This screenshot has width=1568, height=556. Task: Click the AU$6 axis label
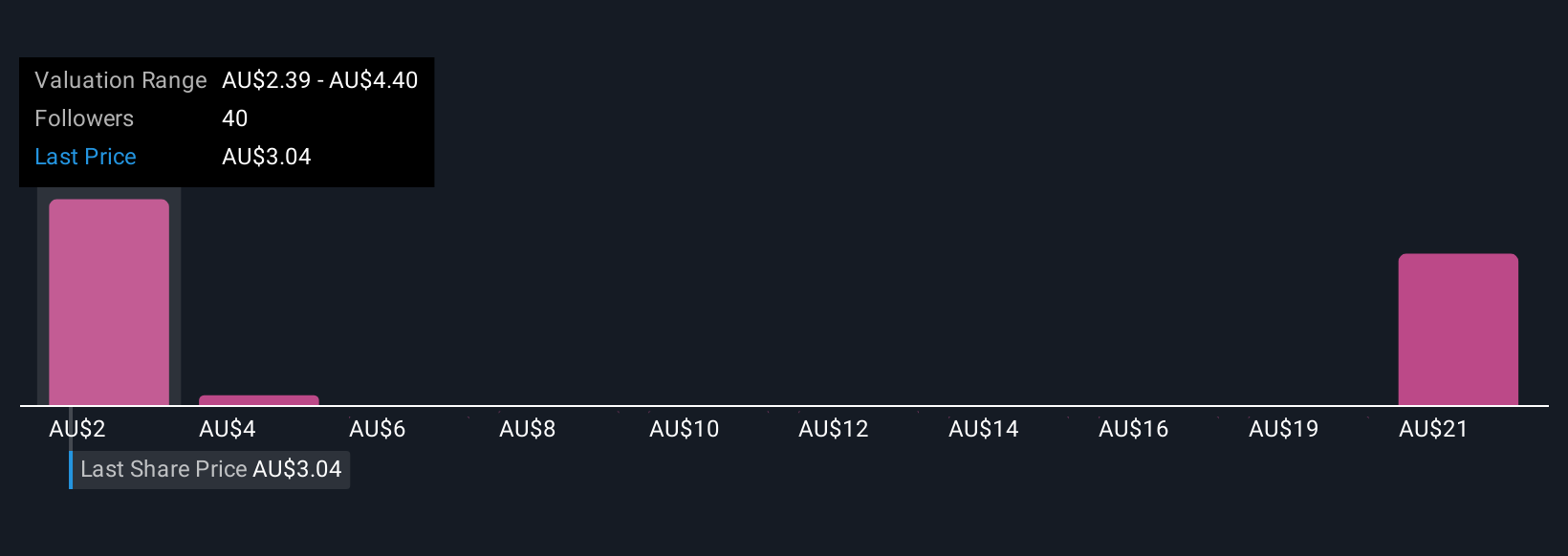pos(378,429)
